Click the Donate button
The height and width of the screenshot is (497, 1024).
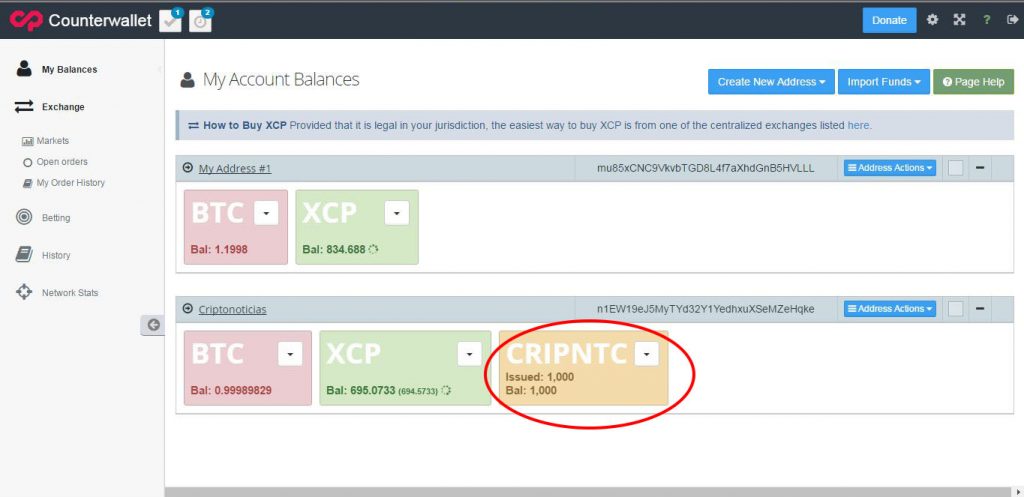coord(889,20)
